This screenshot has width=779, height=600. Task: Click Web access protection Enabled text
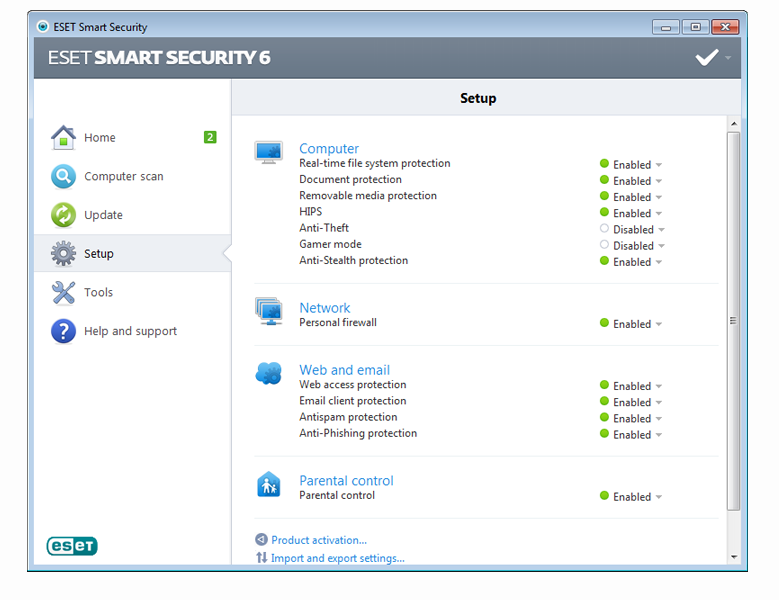click(x=632, y=386)
